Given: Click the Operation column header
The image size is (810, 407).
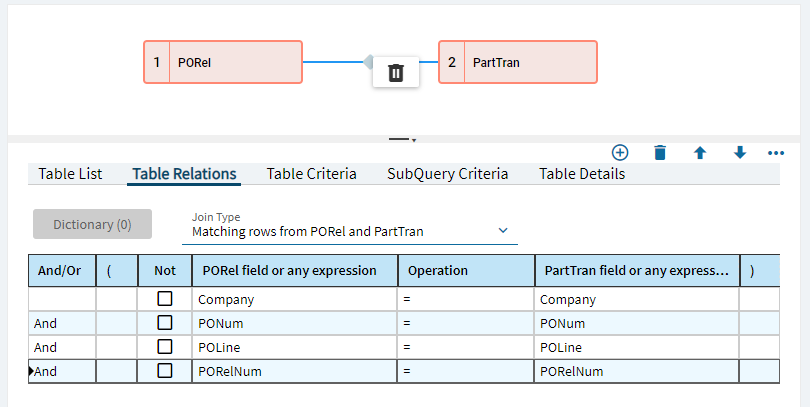Looking at the screenshot, I should (466, 271).
